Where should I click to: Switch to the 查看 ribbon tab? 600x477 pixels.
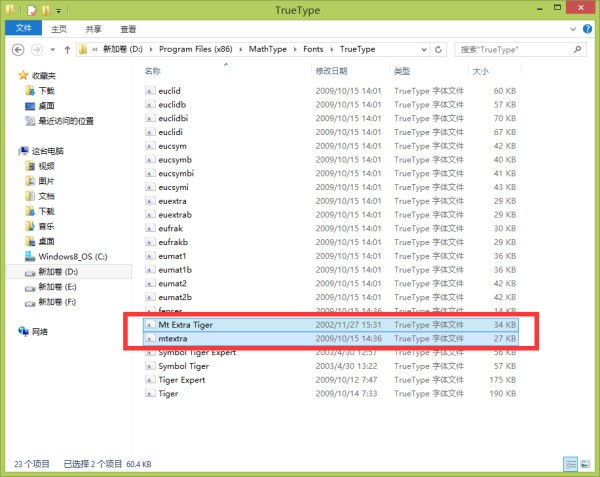[x=128, y=29]
